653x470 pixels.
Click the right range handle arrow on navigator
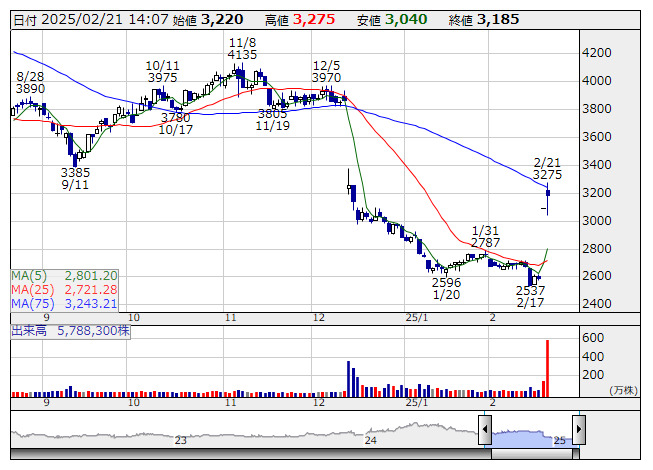(579, 429)
